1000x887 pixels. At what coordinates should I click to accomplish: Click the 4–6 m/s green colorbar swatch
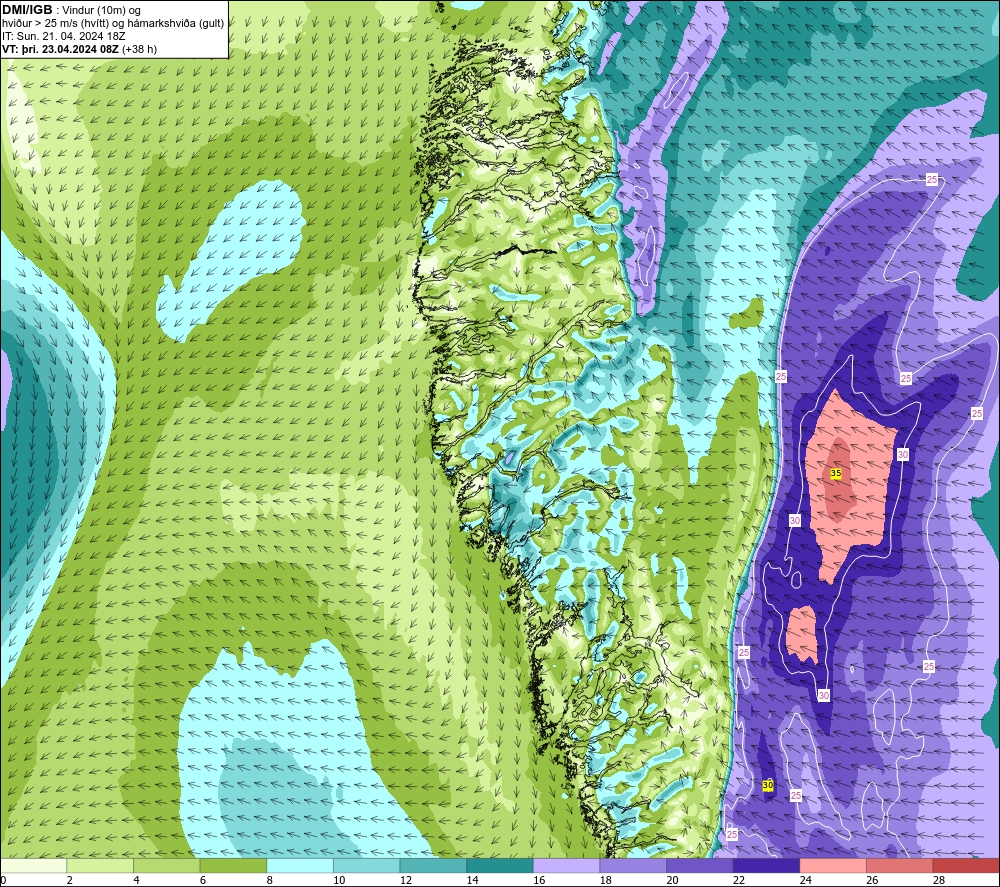[166, 865]
